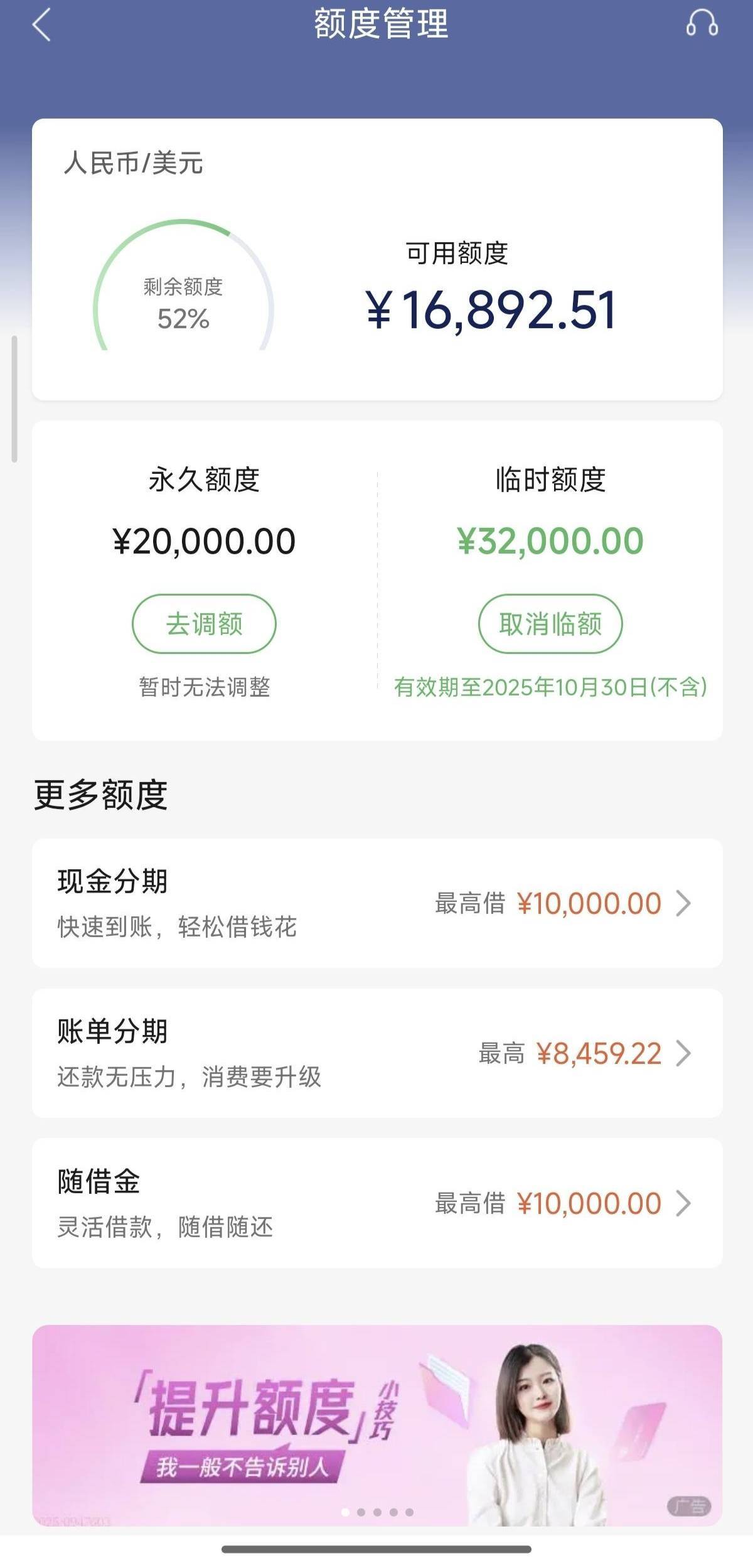Open the 现金分期 list item
753x1568 pixels.
click(x=251, y=903)
